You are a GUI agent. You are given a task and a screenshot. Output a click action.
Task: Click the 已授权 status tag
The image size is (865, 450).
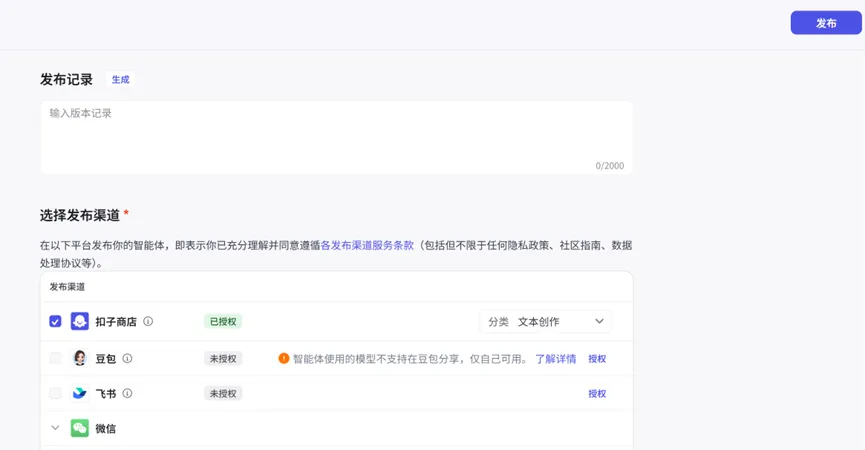point(223,322)
